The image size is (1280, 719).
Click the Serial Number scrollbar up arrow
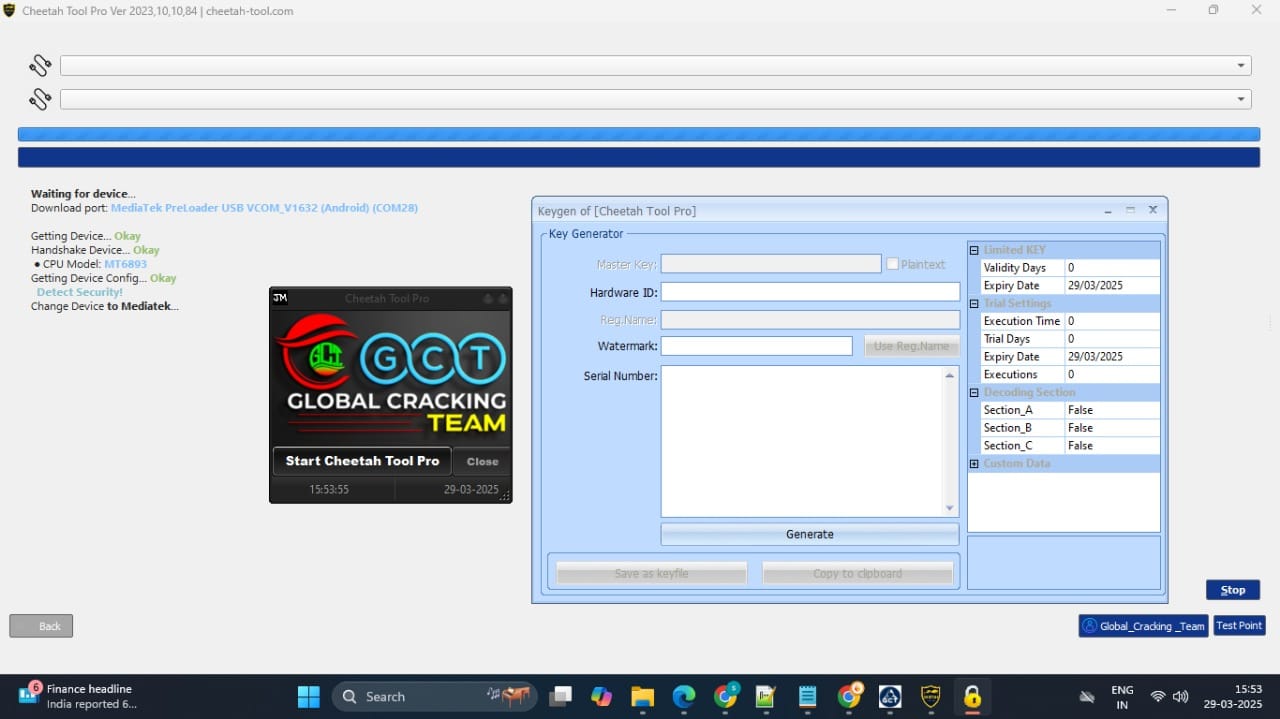coord(950,375)
